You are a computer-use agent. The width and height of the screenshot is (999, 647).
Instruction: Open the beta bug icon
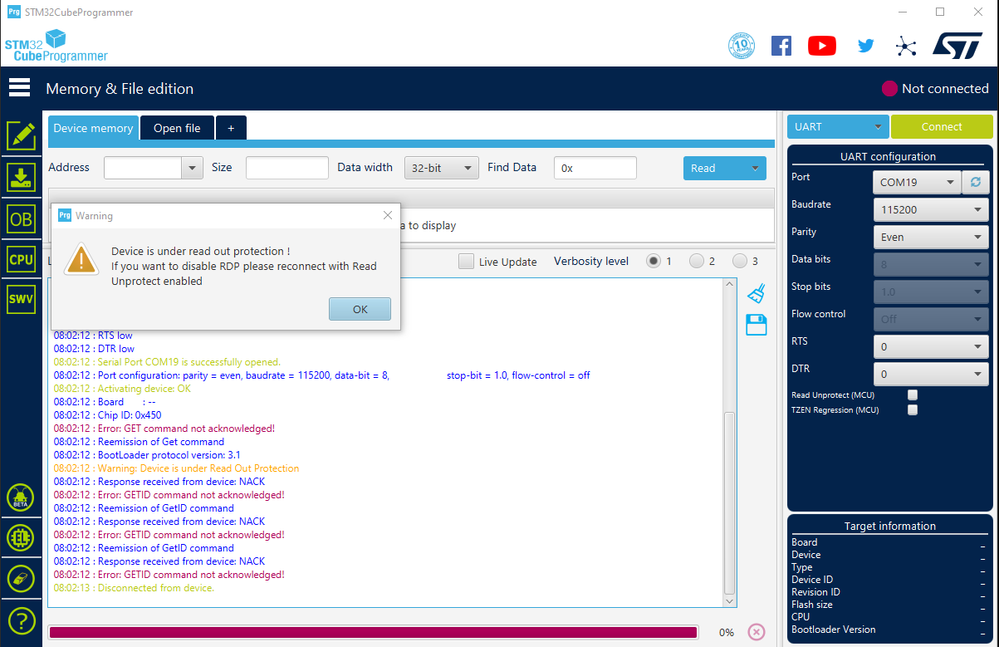(x=20, y=497)
